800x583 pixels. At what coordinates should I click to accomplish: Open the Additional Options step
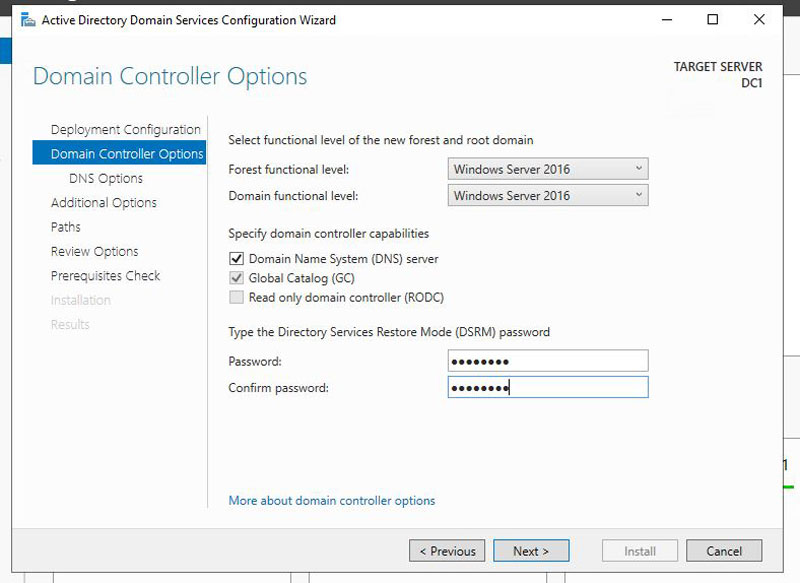(x=104, y=202)
